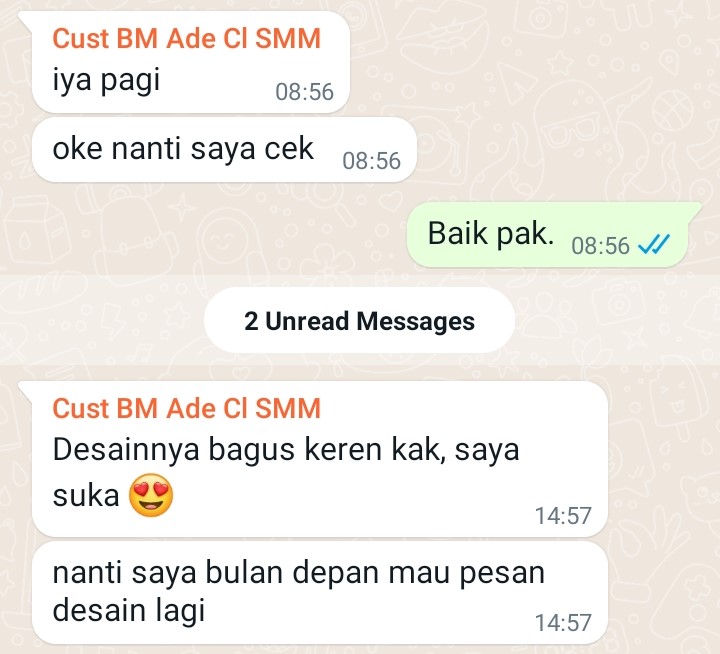Tap the "2 Unread Messages" label

coord(360,321)
